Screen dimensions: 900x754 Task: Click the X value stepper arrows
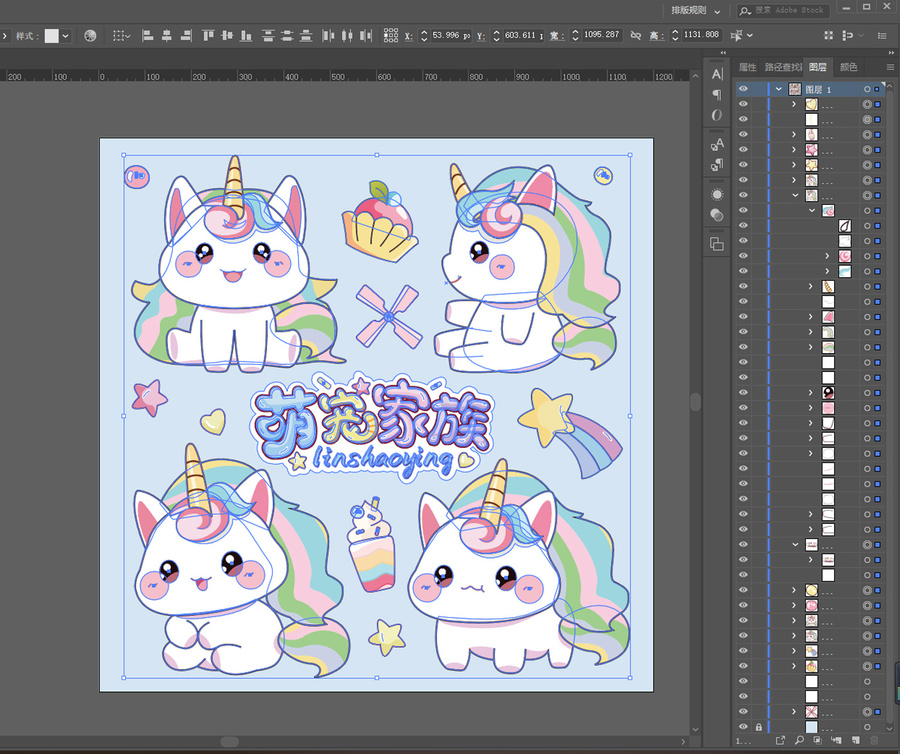coord(424,36)
